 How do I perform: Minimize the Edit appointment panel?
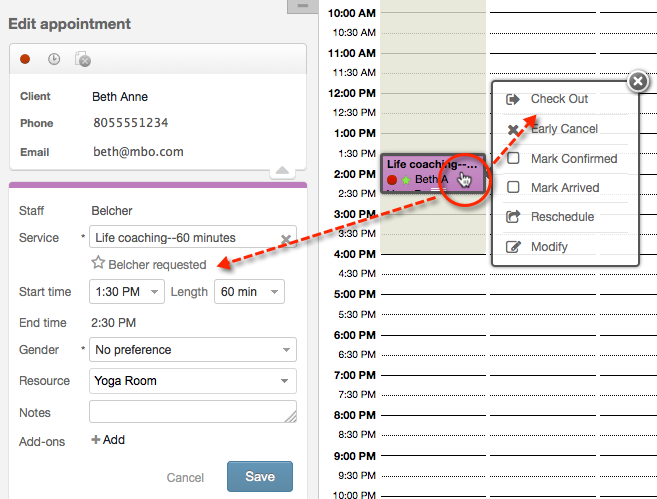point(301,6)
